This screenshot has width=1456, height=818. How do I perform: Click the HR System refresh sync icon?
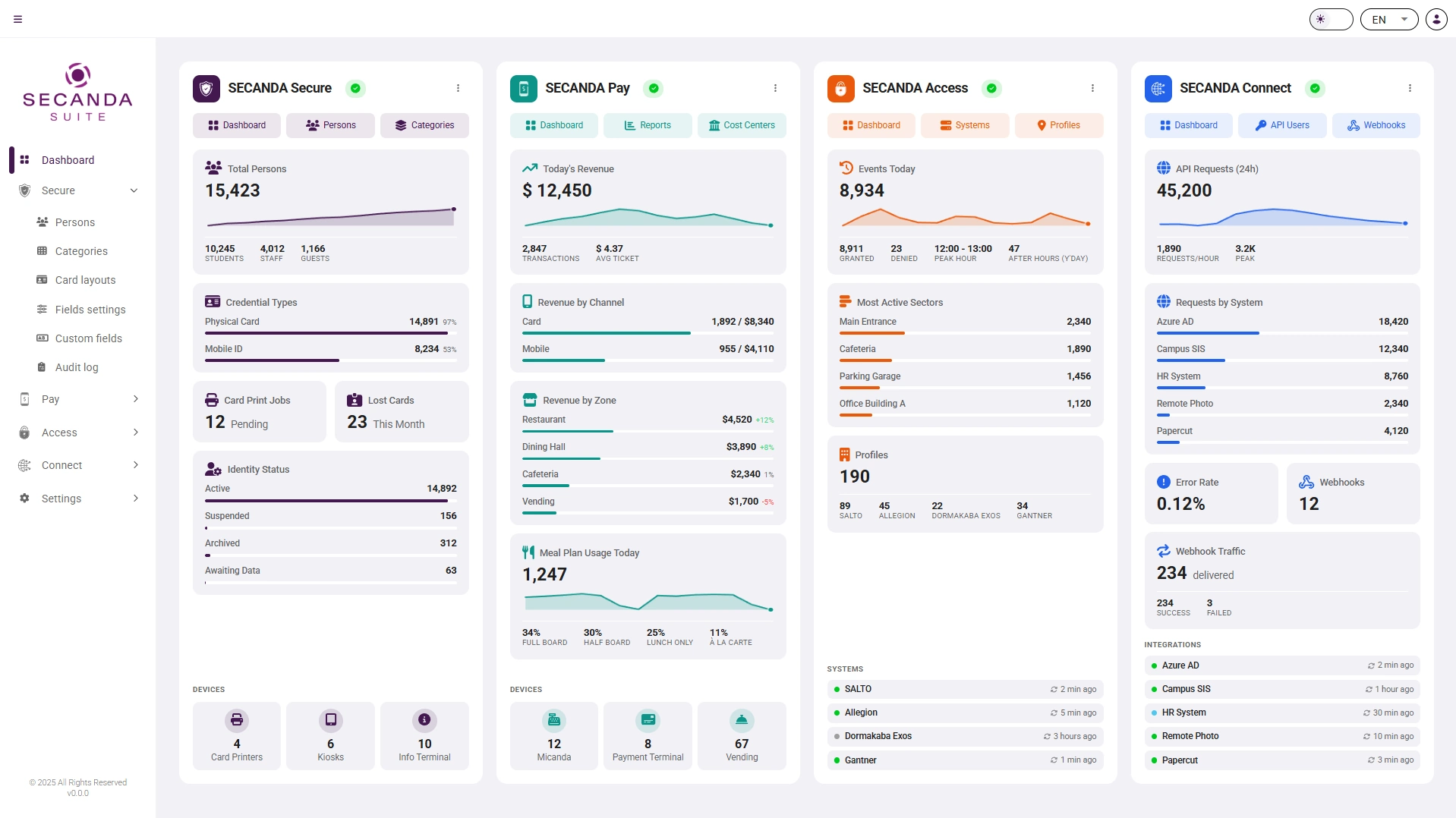pos(1366,713)
